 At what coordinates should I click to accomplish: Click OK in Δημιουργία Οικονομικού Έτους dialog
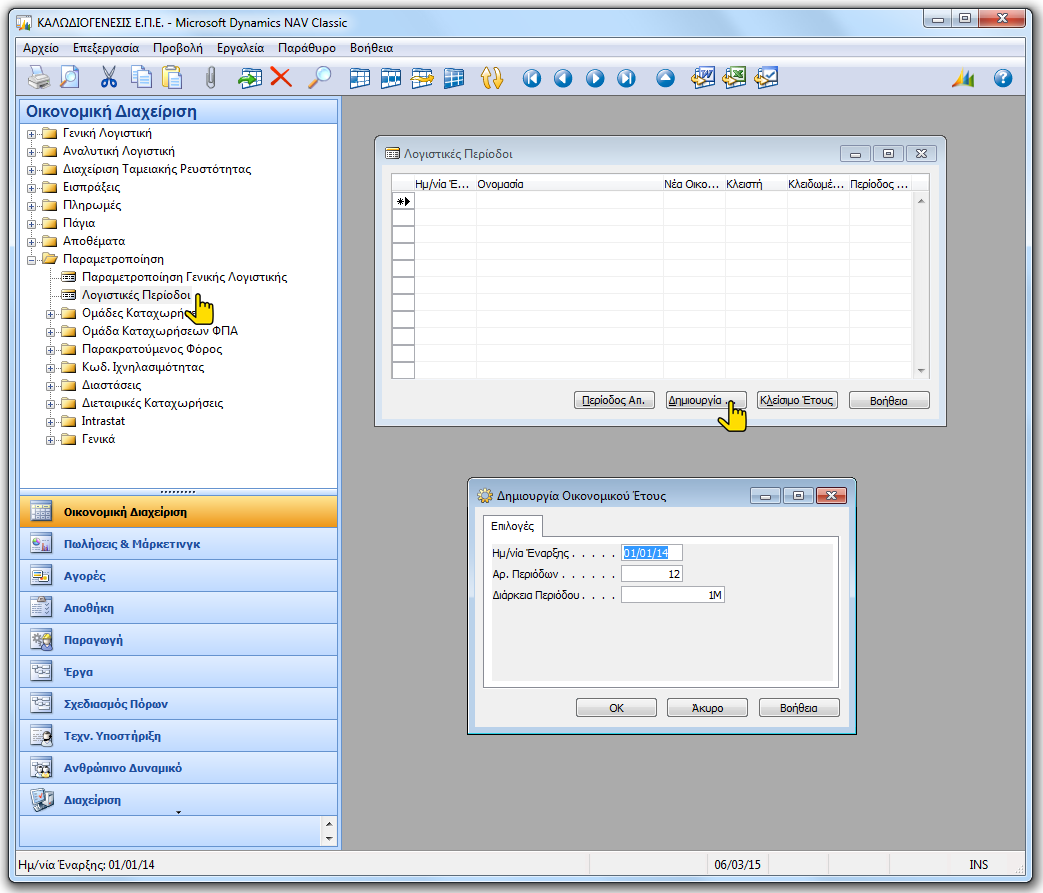pos(616,708)
